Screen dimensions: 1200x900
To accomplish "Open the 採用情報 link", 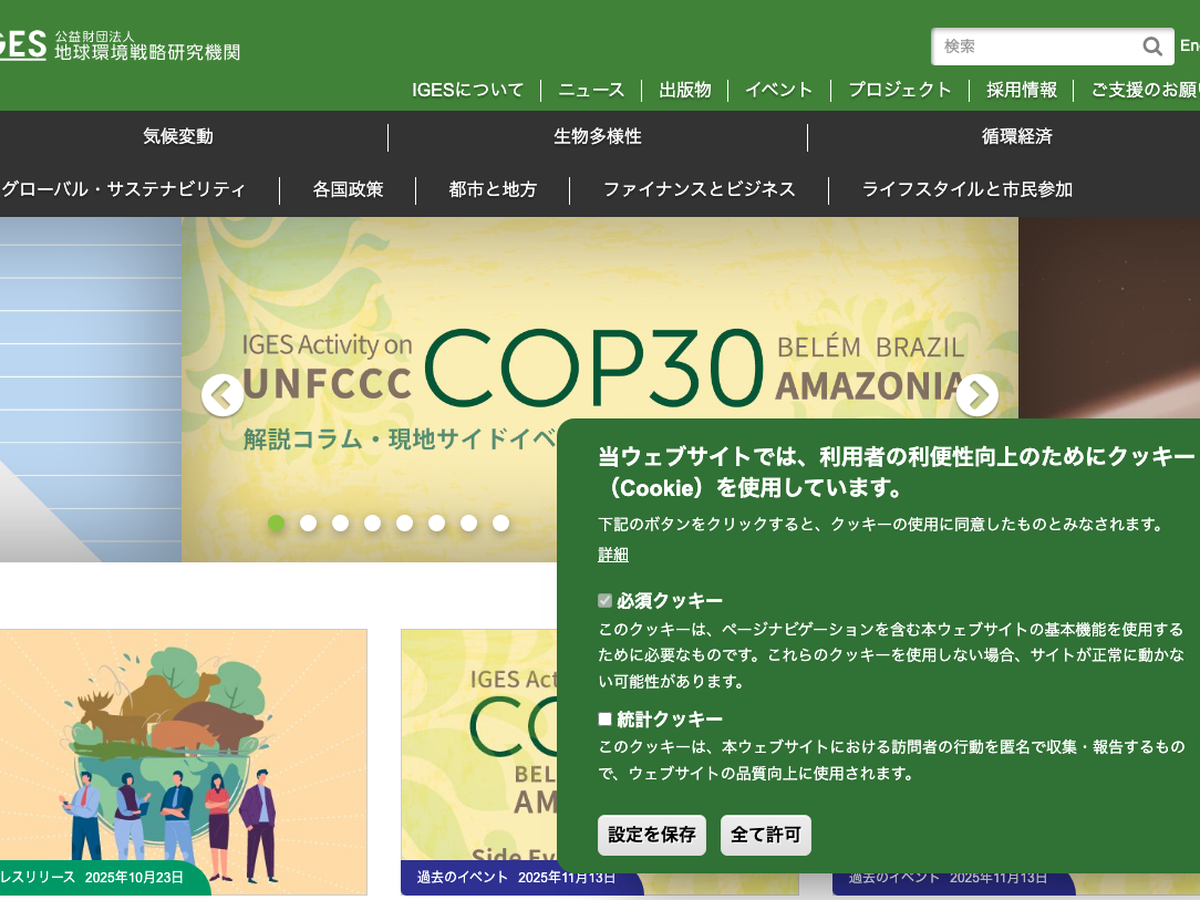I will pyautogui.click(x=1021, y=90).
